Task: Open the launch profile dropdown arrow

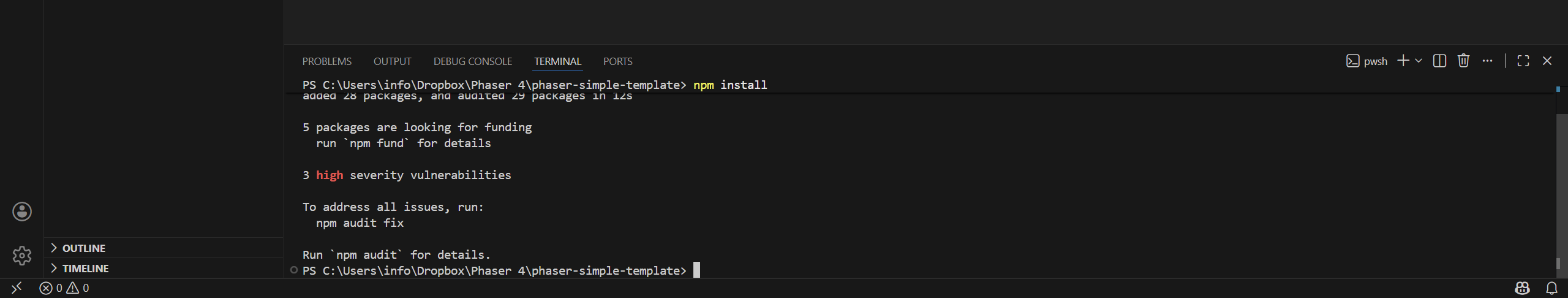Action: pos(1419,61)
